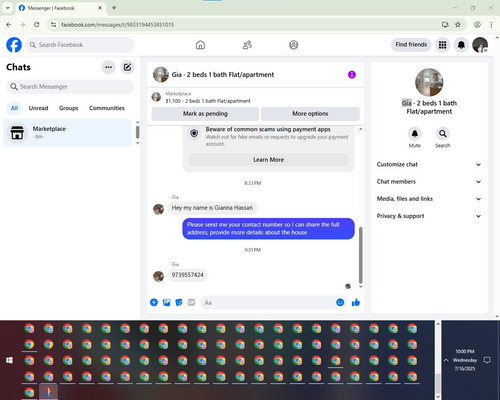The height and width of the screenshot is (400, 500).
Task: Click the chat header listing avatar
Action: coord(161,75)
